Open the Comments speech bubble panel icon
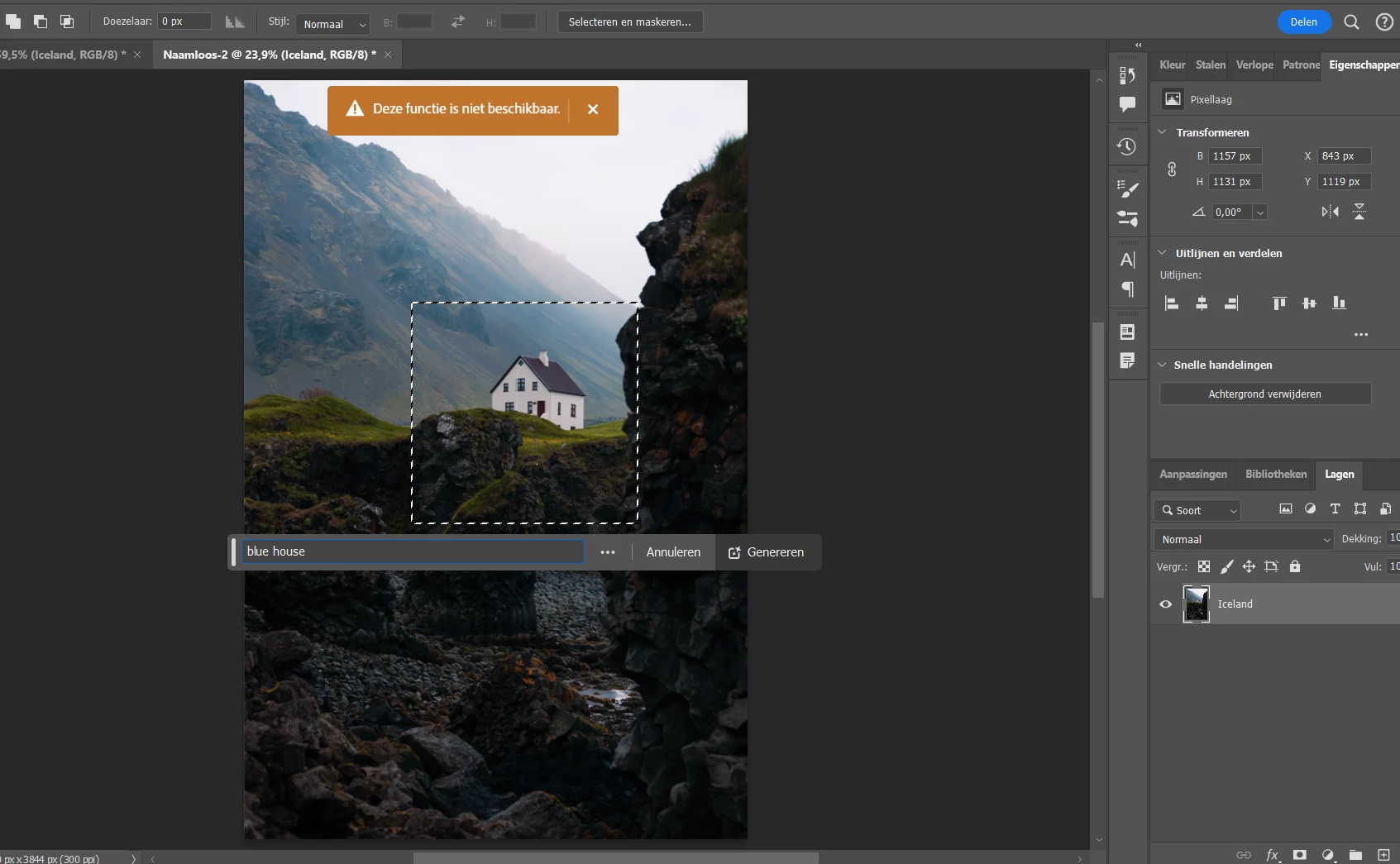Screen dimensions: 1400x864 pyautogui.click(x=1127, y=104)
